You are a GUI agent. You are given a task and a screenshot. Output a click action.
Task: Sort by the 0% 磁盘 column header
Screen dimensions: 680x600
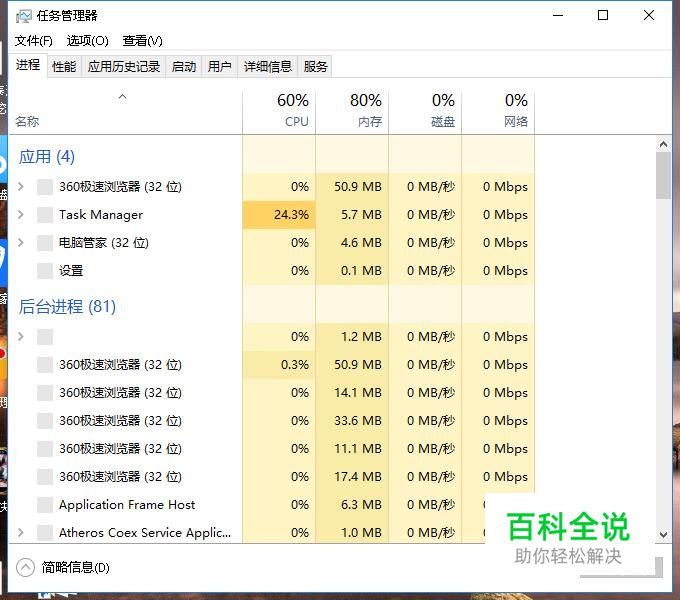tap(425, 112)
